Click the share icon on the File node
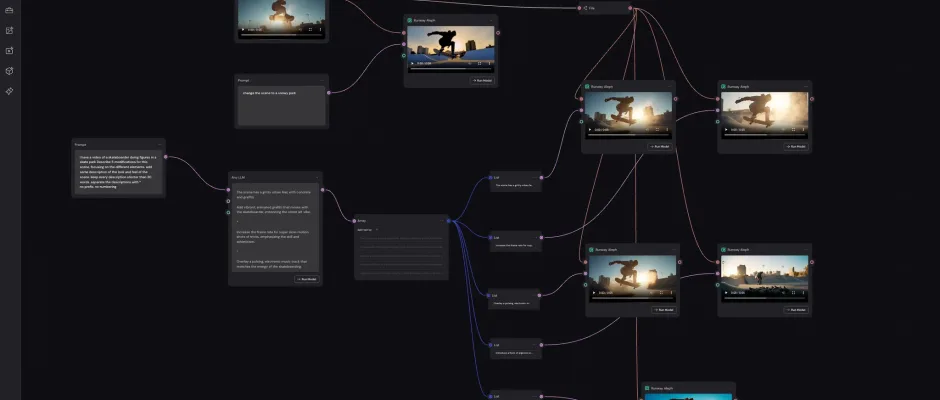 tap(585, 8)
